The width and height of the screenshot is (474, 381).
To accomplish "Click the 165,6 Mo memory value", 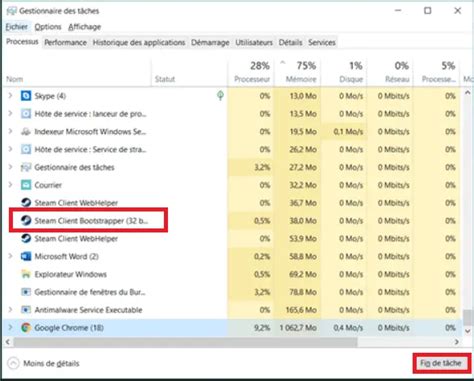I will (301, 310).
